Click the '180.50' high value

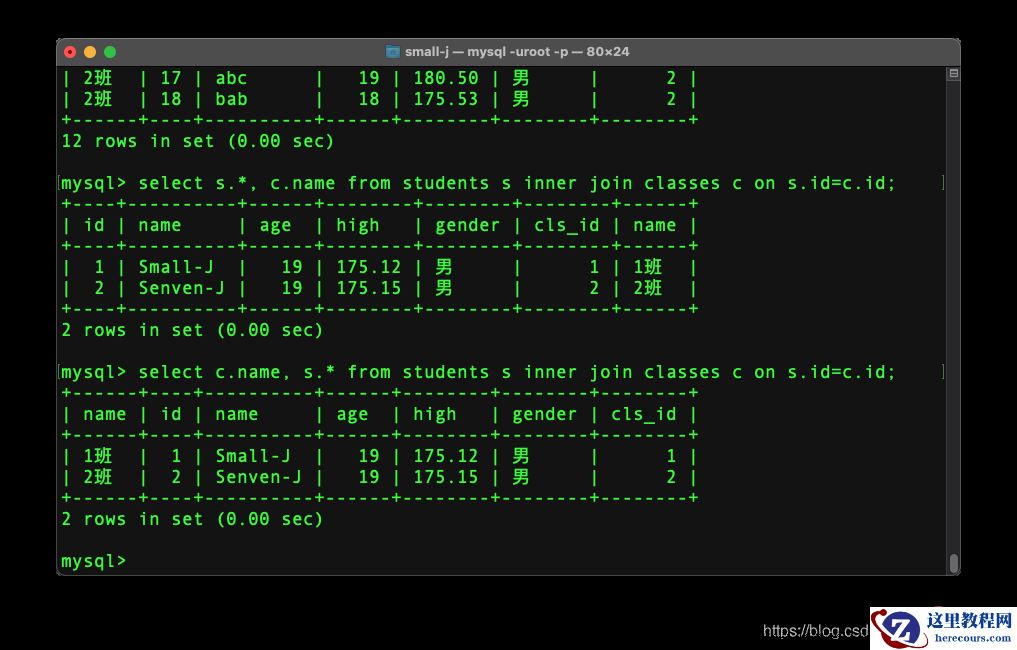click(446, 78)
